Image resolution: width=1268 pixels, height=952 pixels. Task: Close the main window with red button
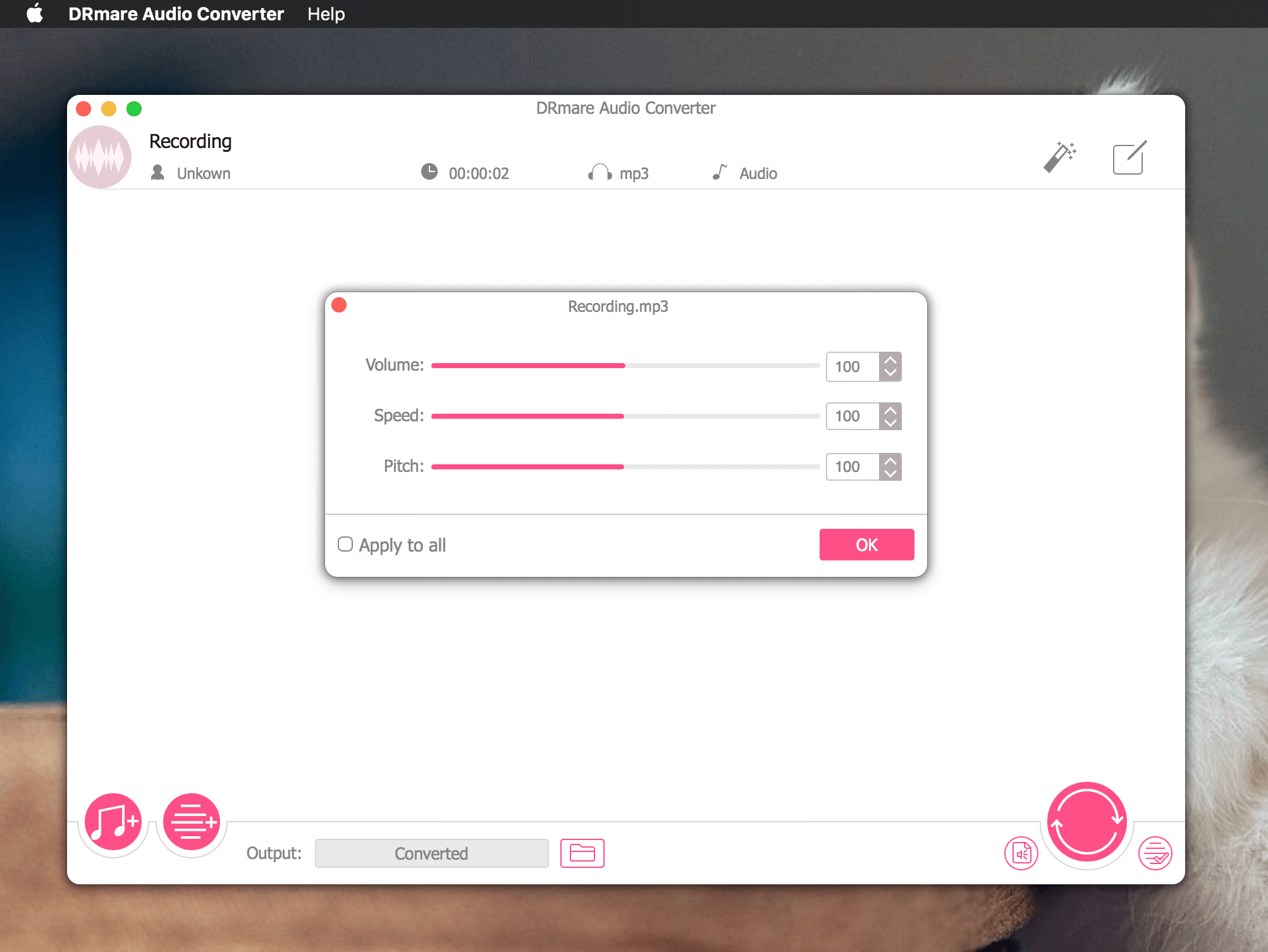pos(83,109)
